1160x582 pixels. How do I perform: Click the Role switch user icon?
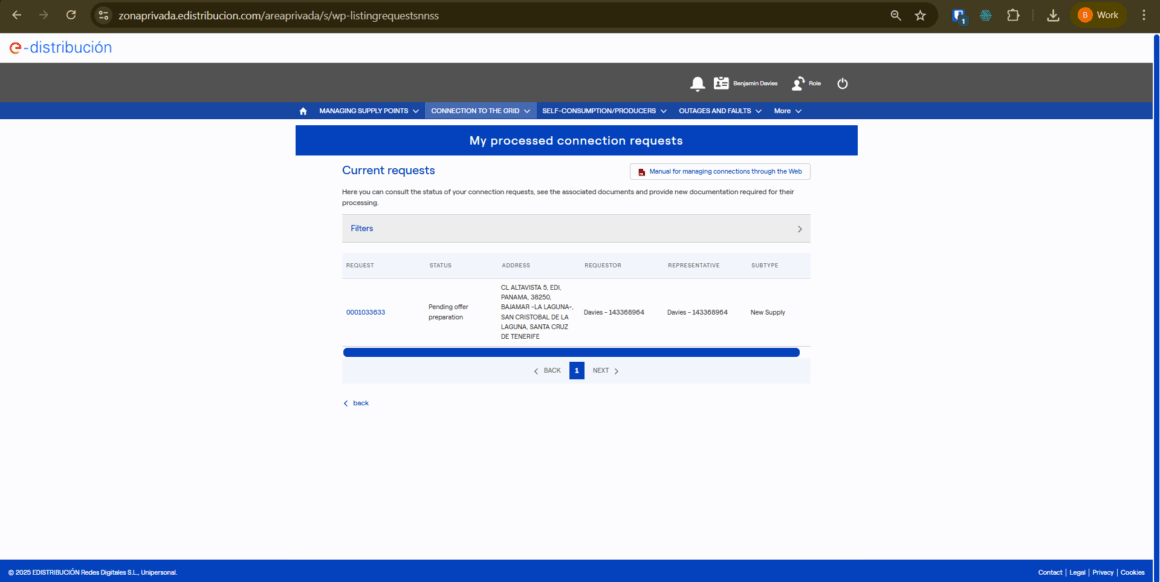[798, 84]
